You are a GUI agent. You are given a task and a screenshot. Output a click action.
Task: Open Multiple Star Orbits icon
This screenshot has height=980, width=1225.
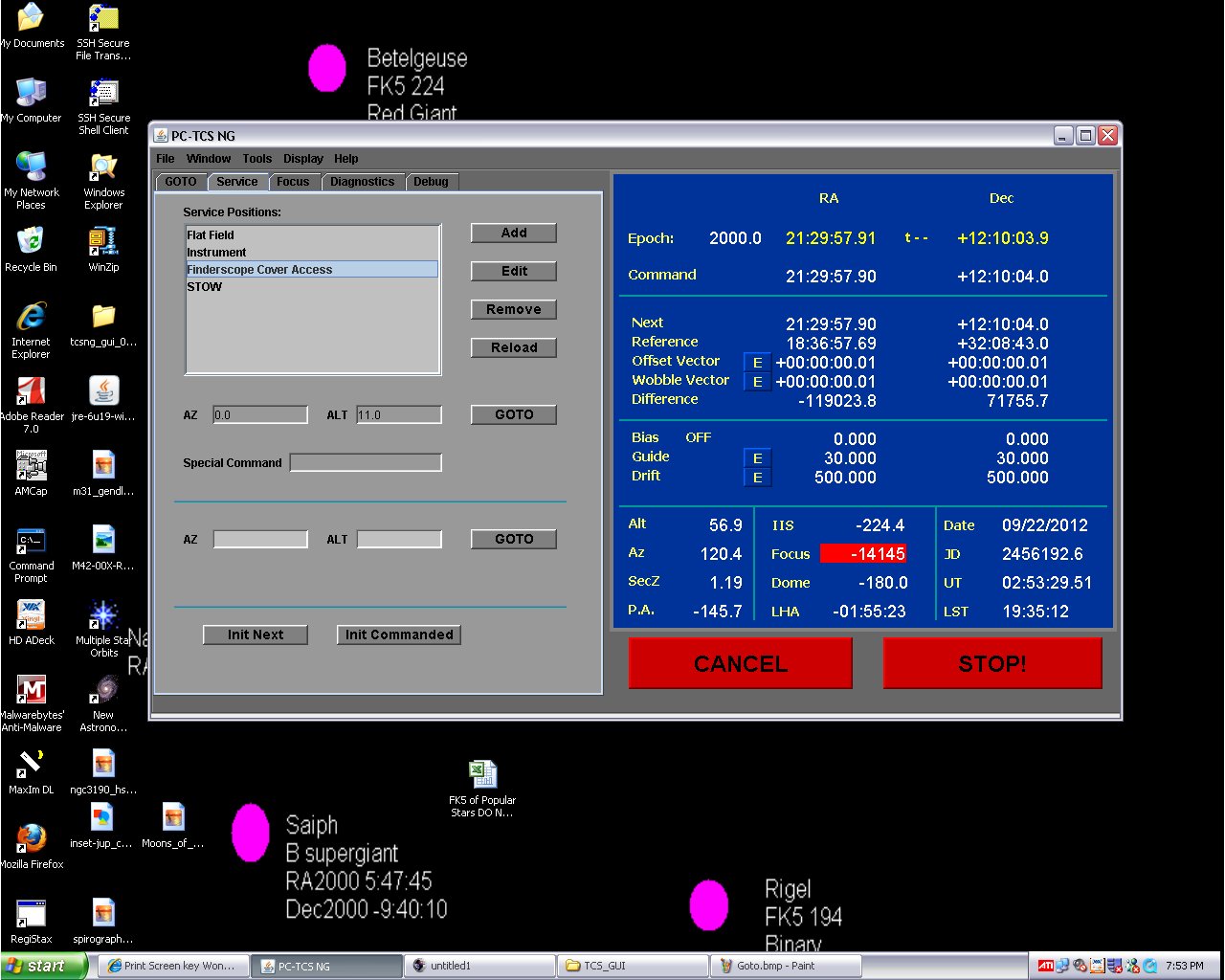coord(103,629)
